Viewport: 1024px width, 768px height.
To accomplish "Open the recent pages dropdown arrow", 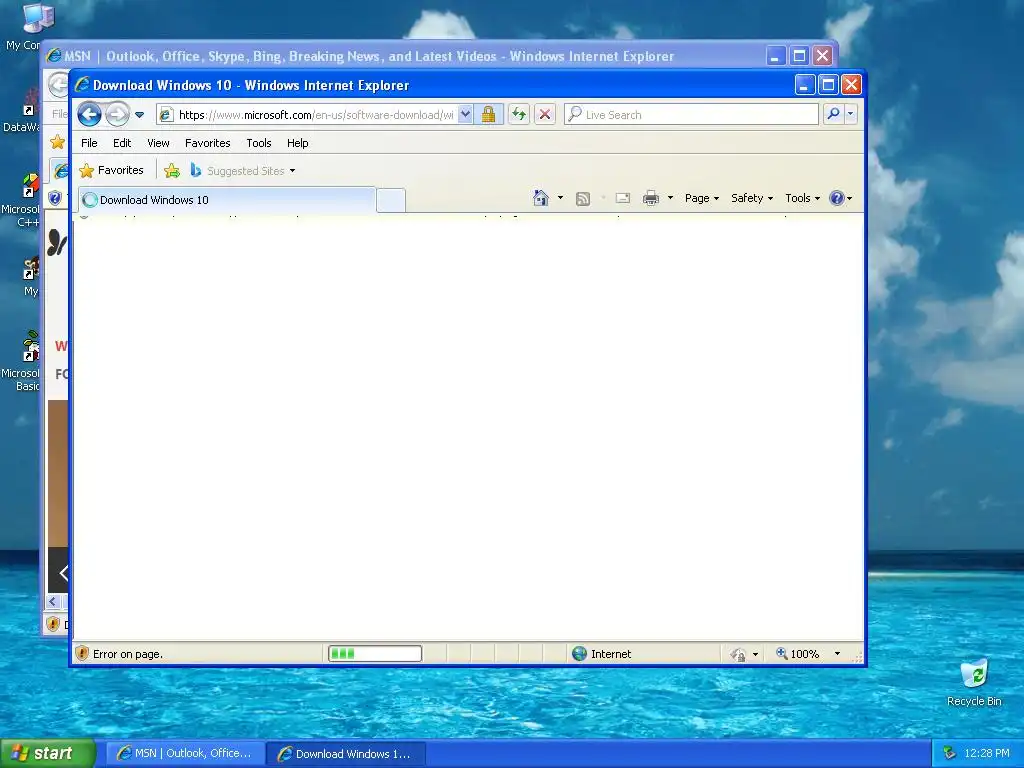I will coord(139,115).
